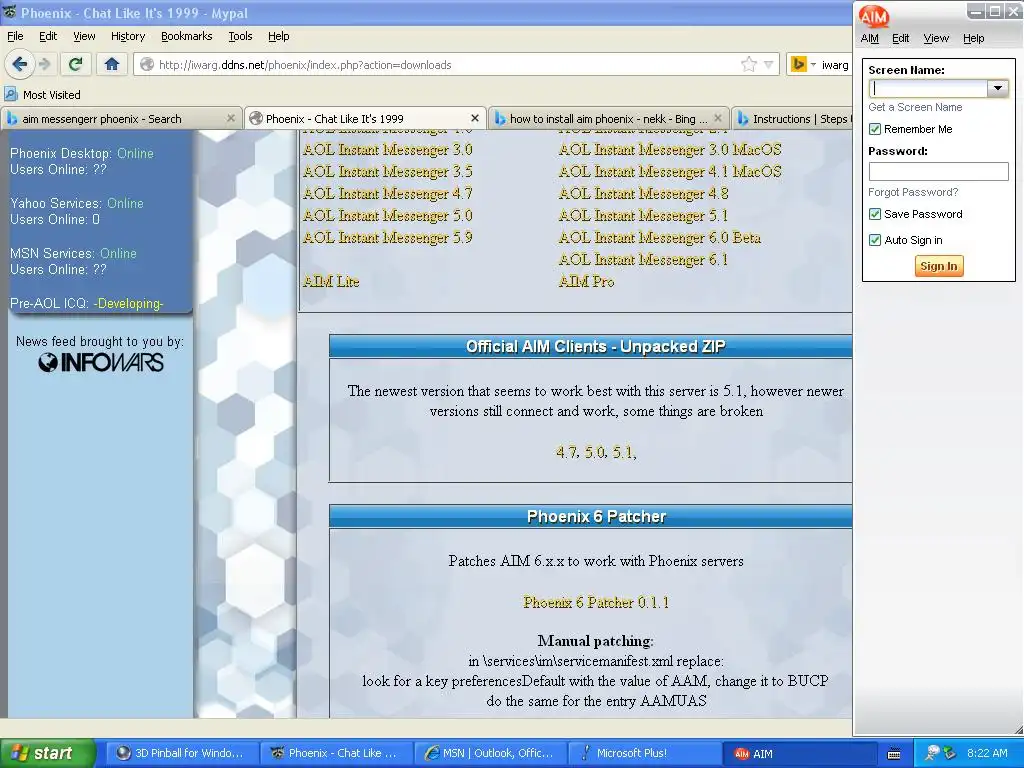Screen dimensions: 1024x768
Task: Open the Edit menu in AIM window
Action: point(901,38)
